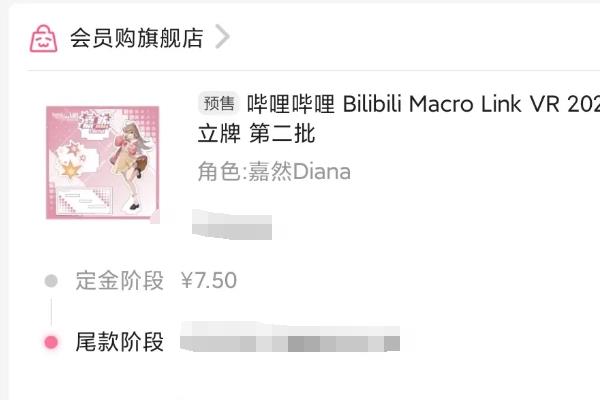Click the ¥7.50 deposit amount
Screen dimensions: 600x400
pos(209,281)
